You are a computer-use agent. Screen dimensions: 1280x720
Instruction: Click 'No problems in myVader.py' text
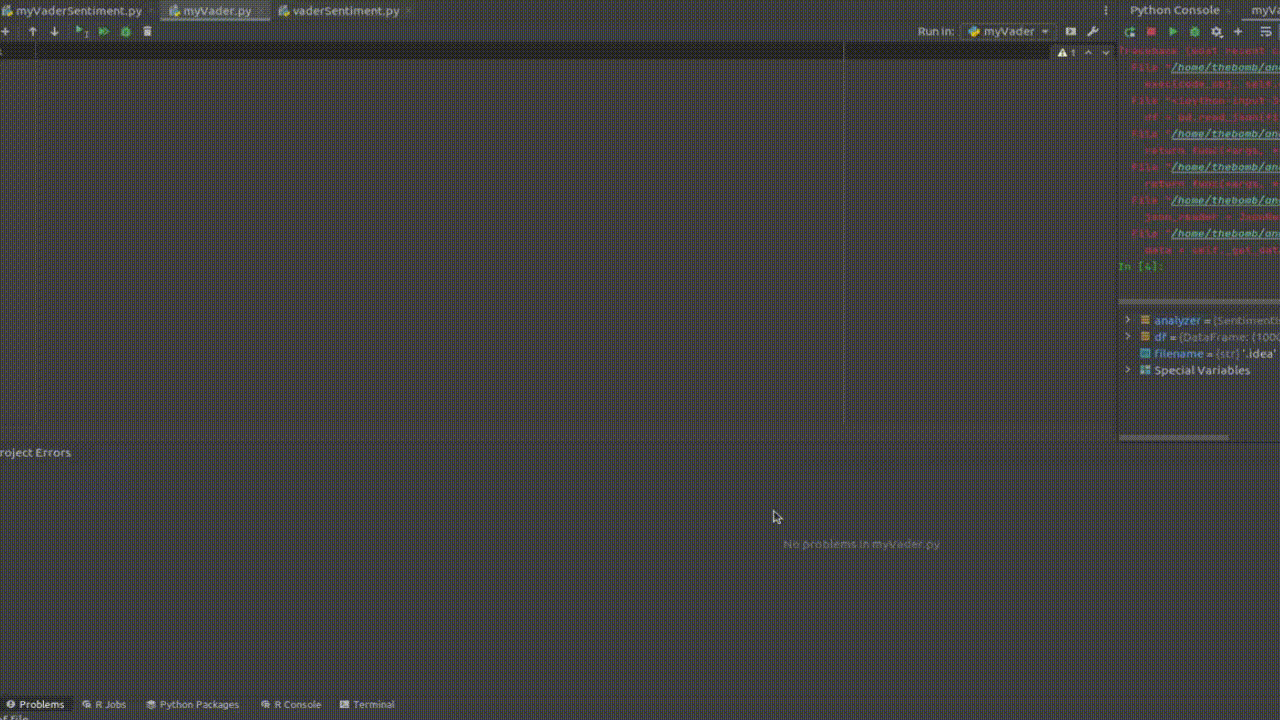pos(861,544)
